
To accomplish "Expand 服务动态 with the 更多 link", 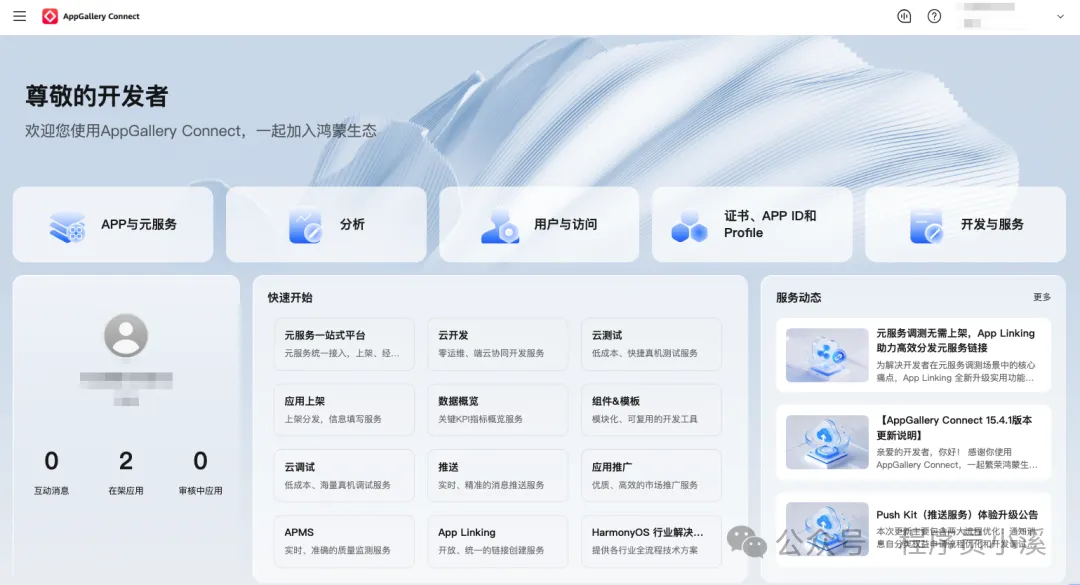I will pyautogui.click(x=1041, y=297).
